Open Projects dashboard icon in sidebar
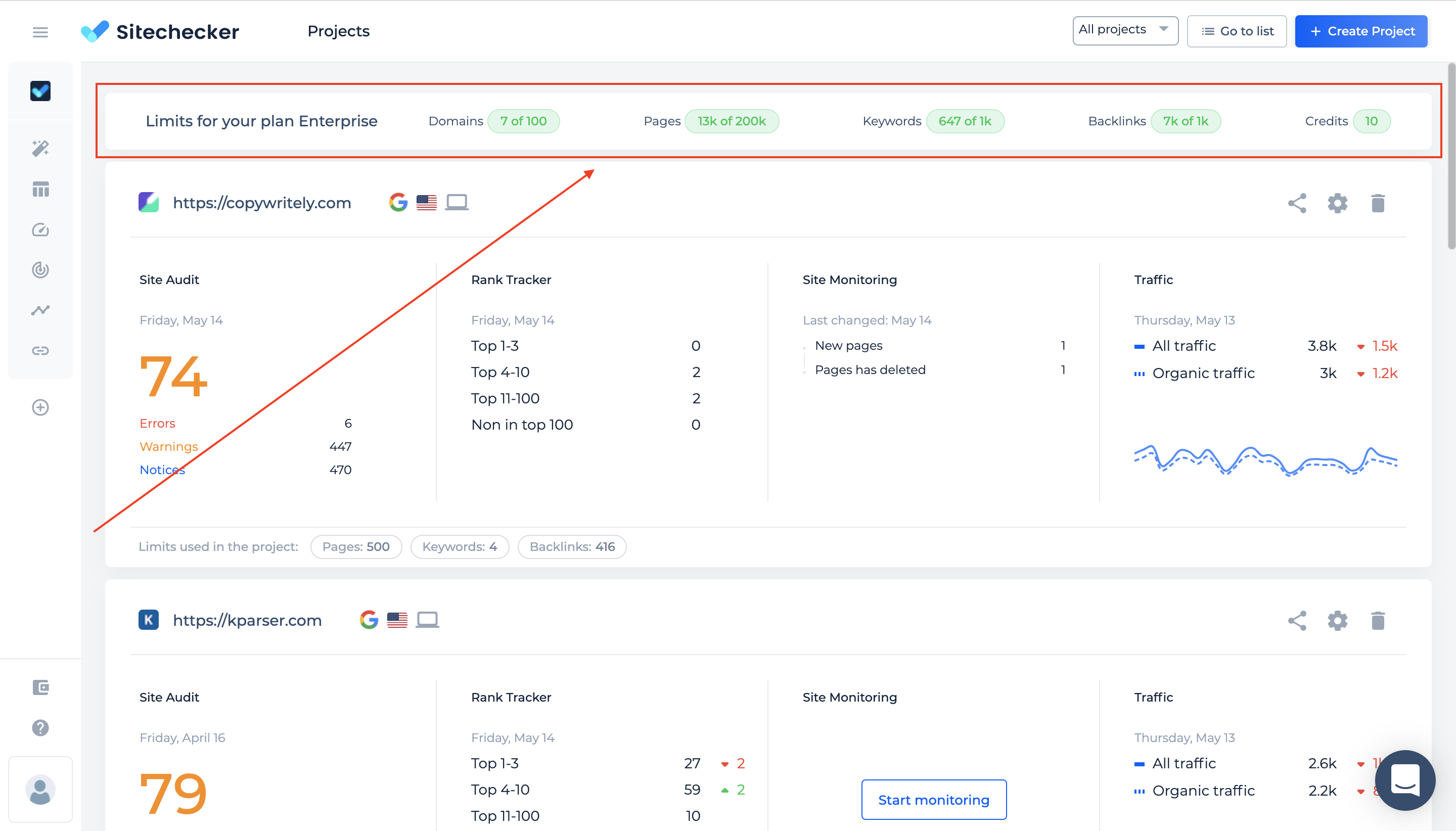 tap(40, 91)
